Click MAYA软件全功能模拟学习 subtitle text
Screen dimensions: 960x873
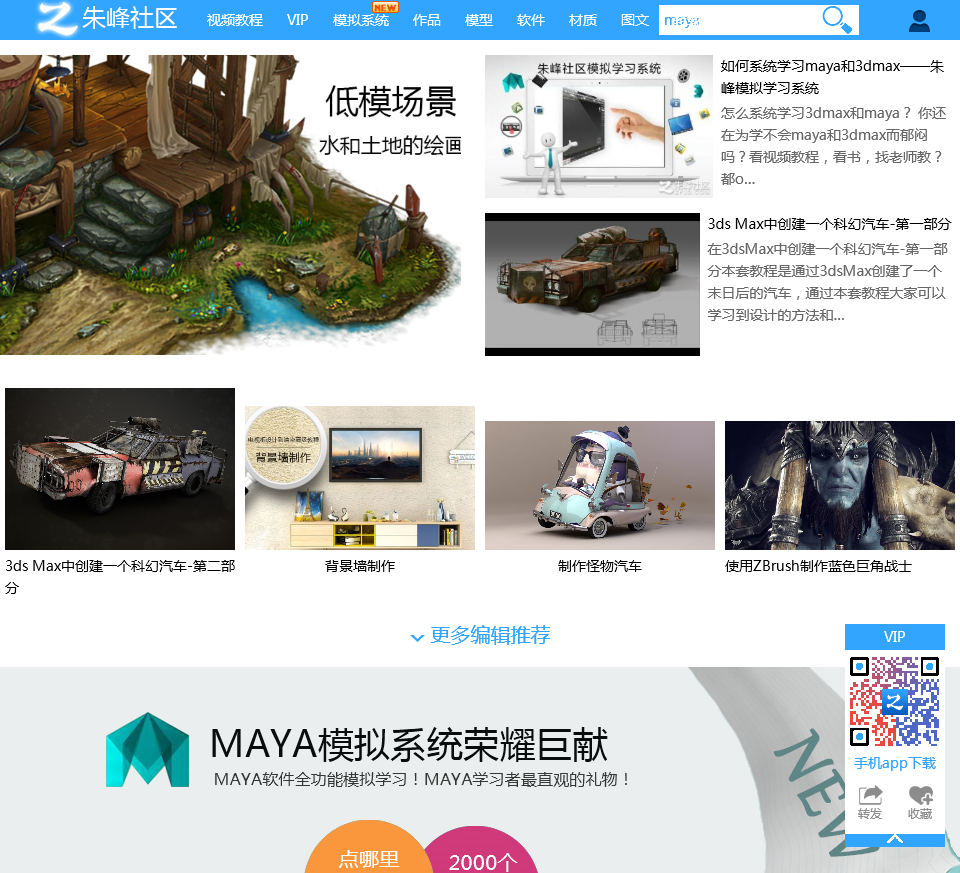422,780
